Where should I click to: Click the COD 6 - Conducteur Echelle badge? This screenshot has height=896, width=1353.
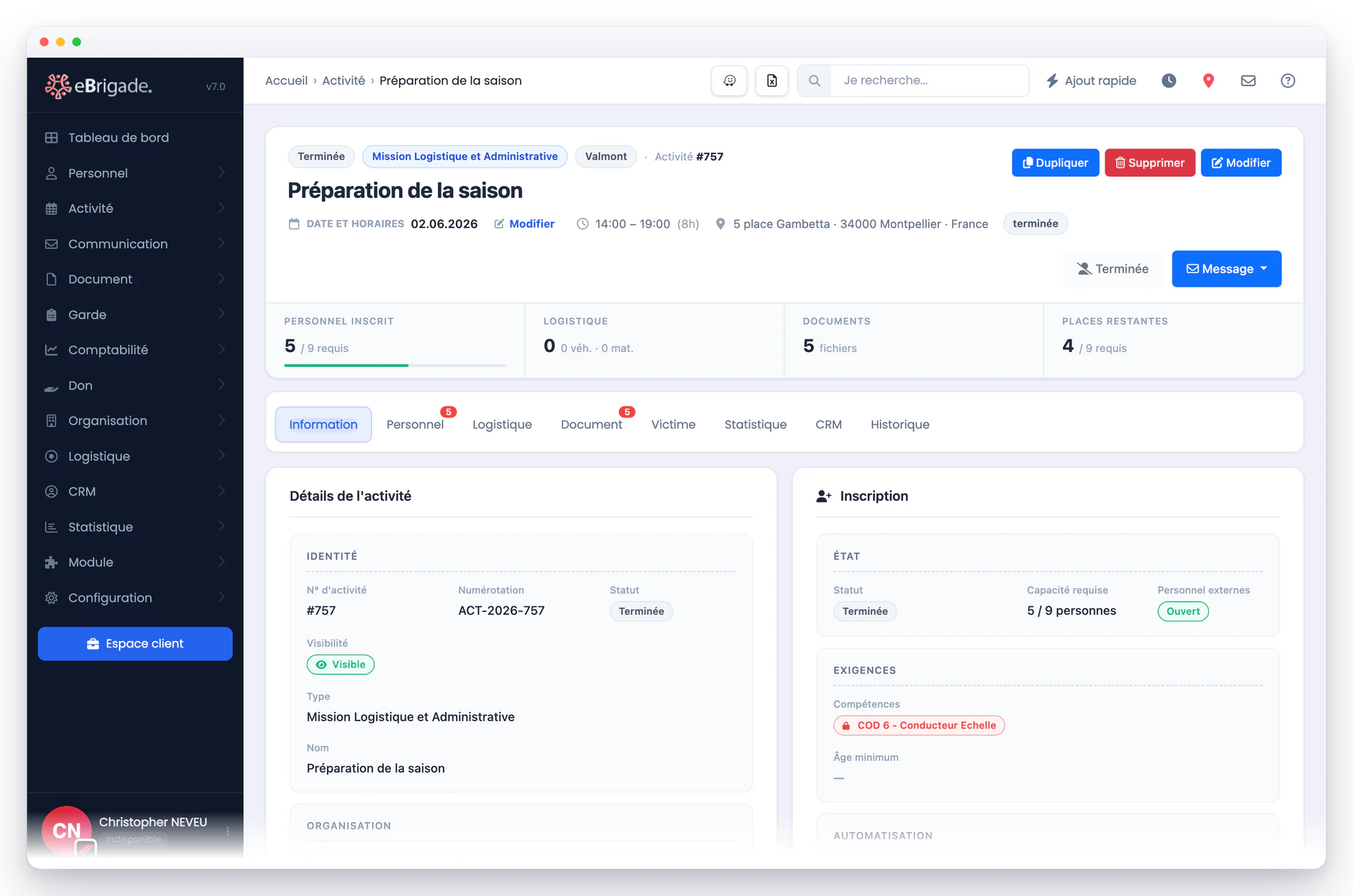919,725
